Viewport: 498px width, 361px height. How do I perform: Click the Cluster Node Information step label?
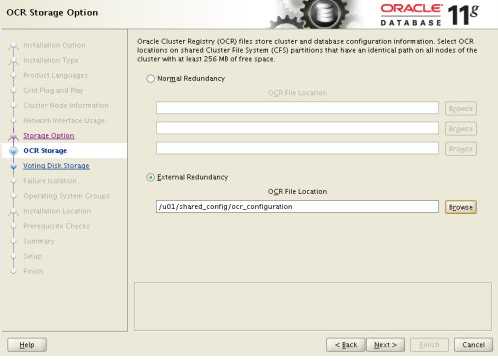click(x=66, y=105)
